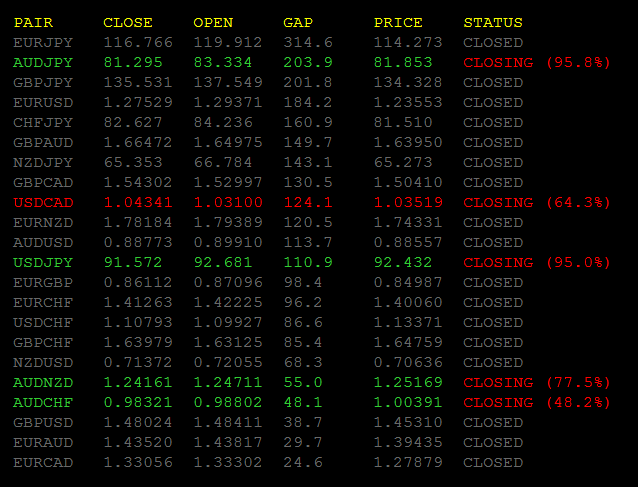Image resolution: width=638 pixels, height=487 pixels.
Task: Click the PRICE column header
Action: 398,22
